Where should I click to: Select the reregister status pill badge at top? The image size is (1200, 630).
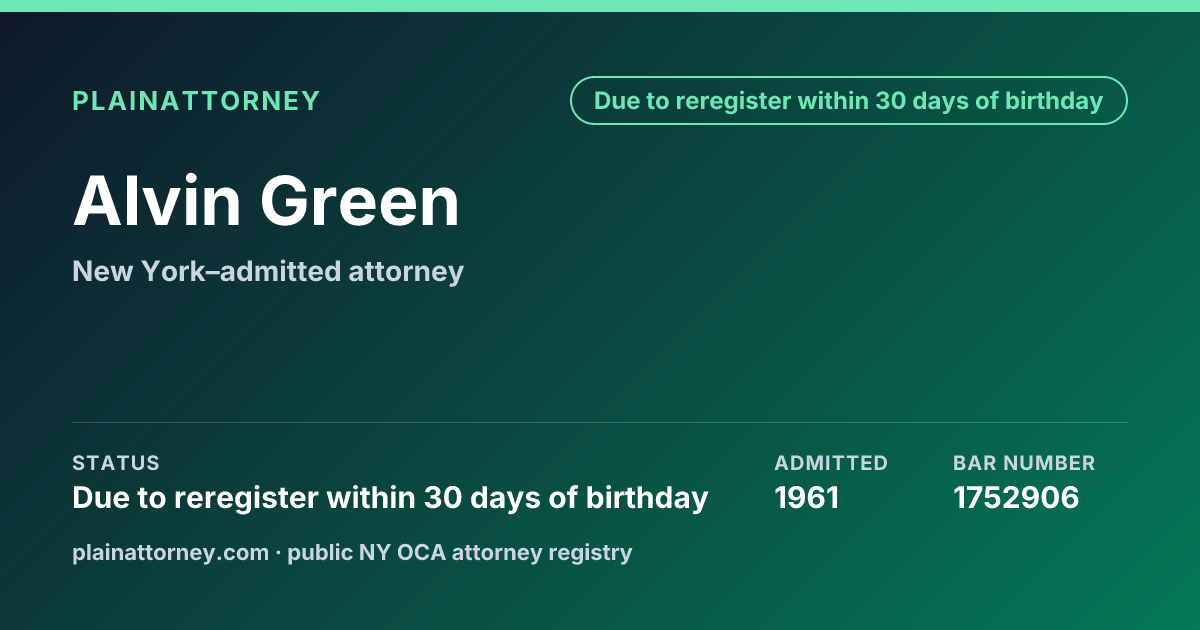click(x=849, y=101)
